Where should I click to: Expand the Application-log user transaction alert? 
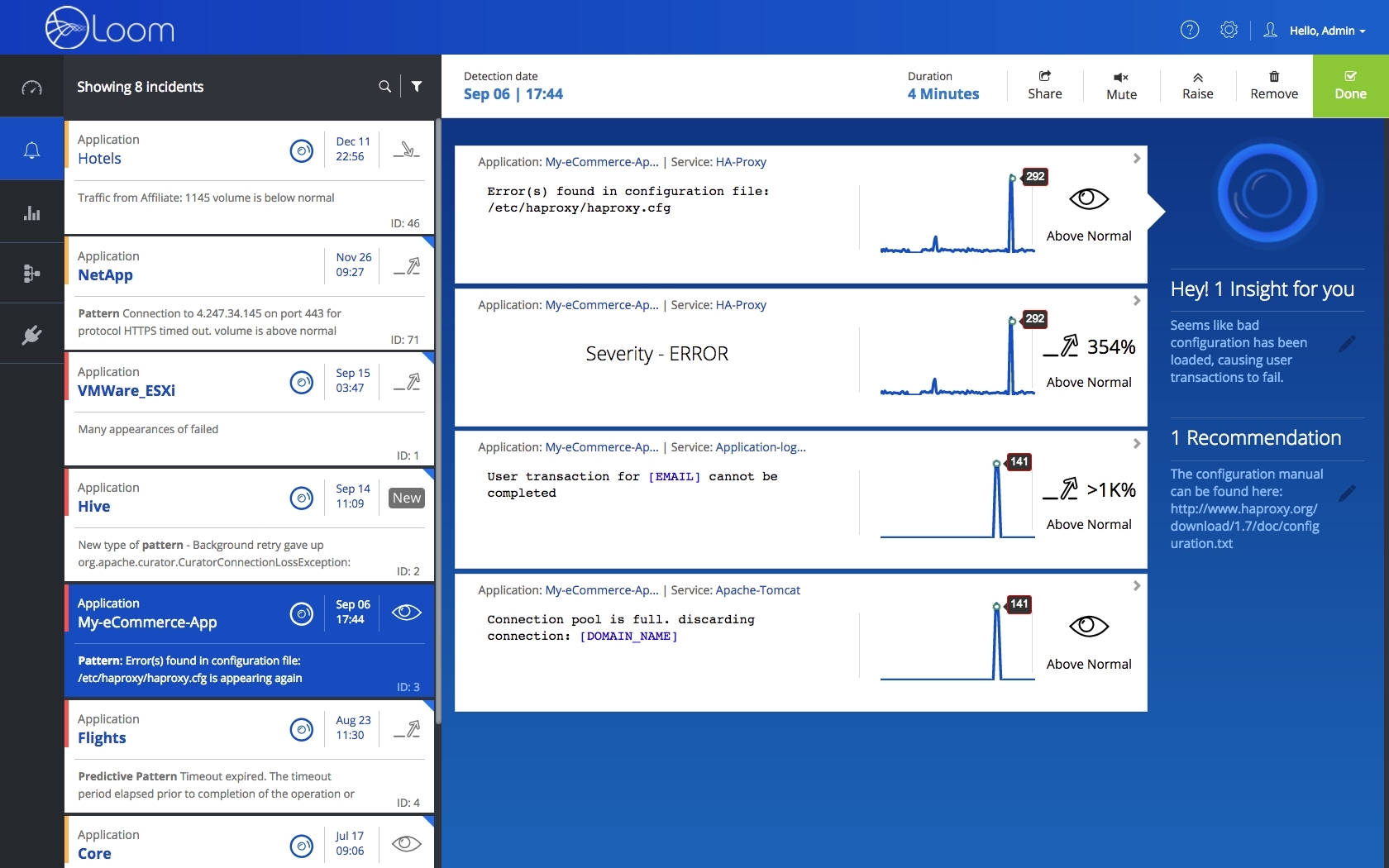(x=1136, y=443)
